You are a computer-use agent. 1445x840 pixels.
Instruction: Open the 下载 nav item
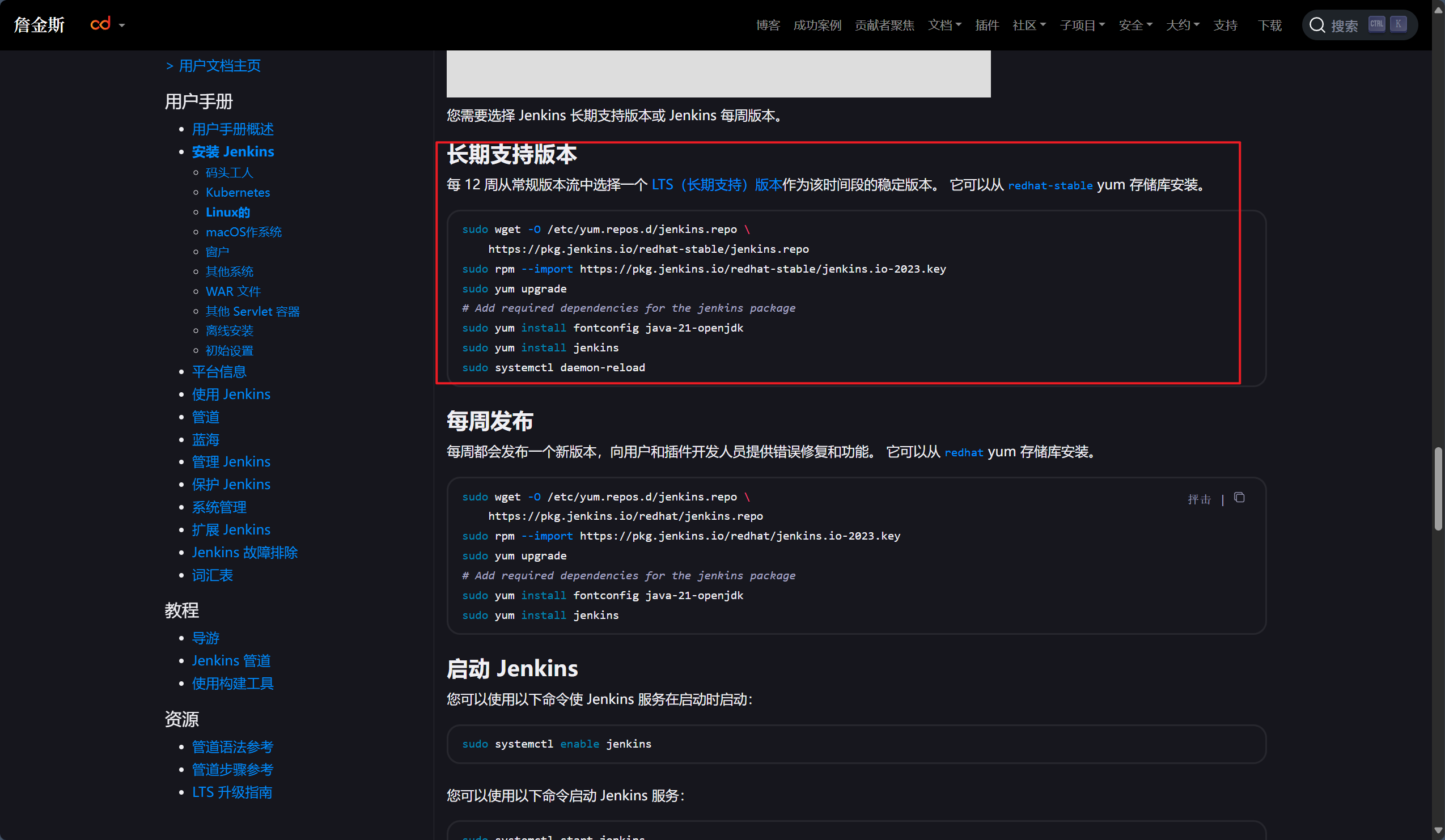point(1269,26)
